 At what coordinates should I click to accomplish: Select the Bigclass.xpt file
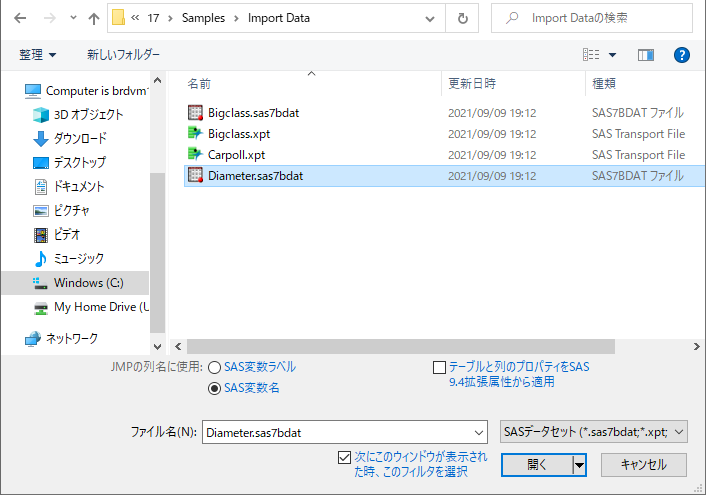click(239, 134)
